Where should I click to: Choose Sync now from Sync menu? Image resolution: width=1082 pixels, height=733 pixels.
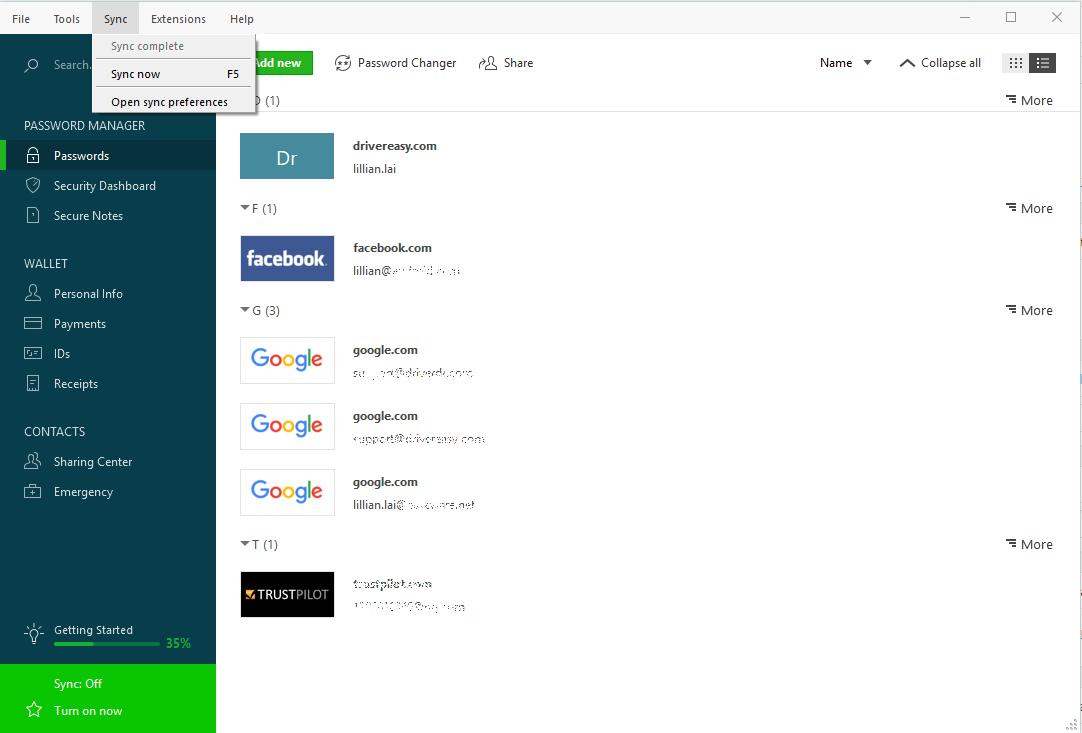pyautogui.click(x=174, y=74)
